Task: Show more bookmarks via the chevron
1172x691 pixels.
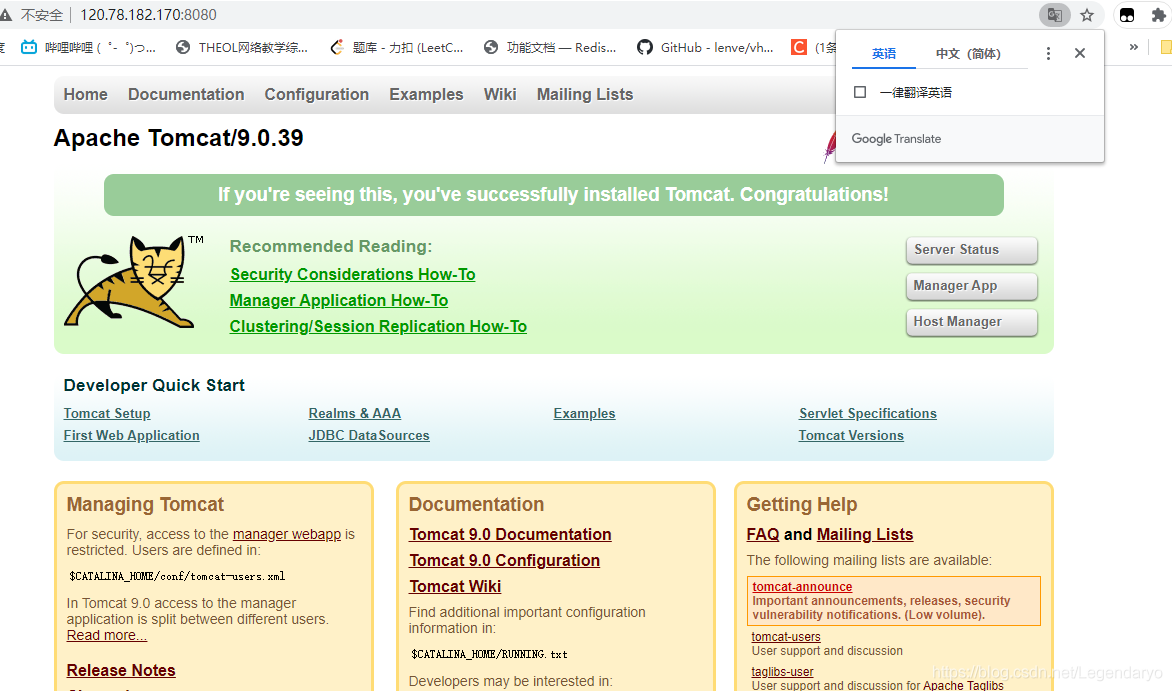Action: (1134, 47)
